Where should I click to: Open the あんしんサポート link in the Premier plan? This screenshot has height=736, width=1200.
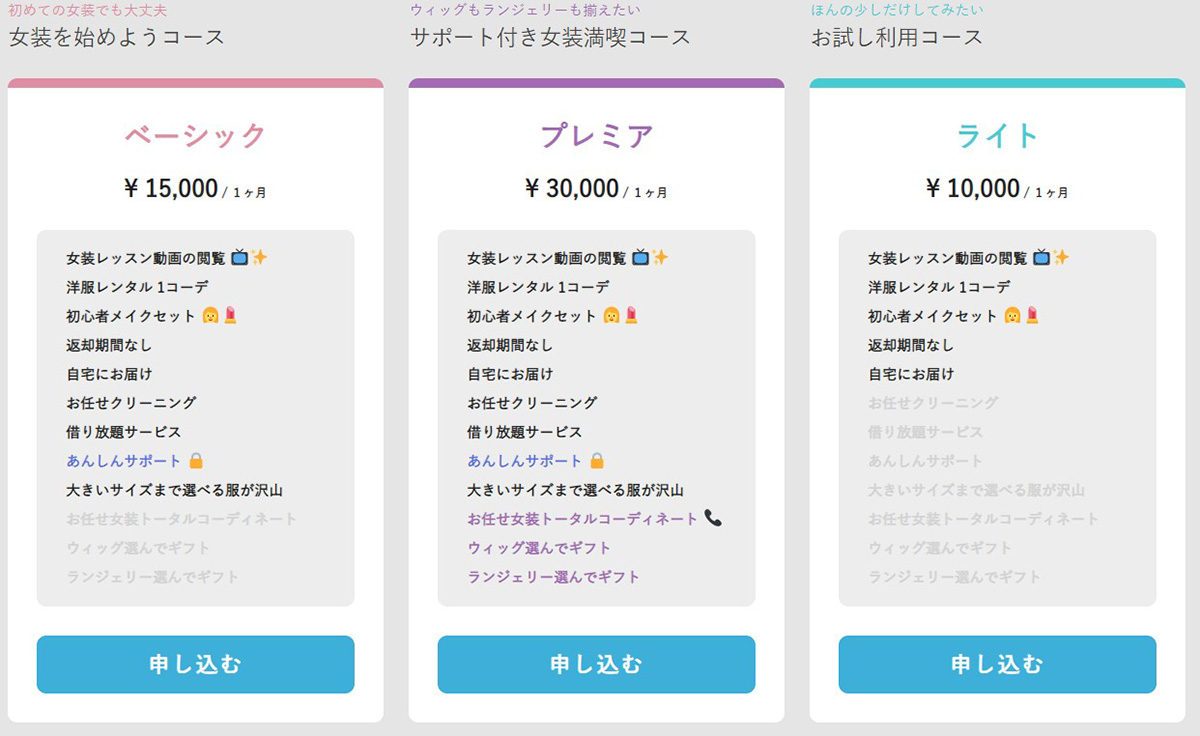click(x=525, y=461)
